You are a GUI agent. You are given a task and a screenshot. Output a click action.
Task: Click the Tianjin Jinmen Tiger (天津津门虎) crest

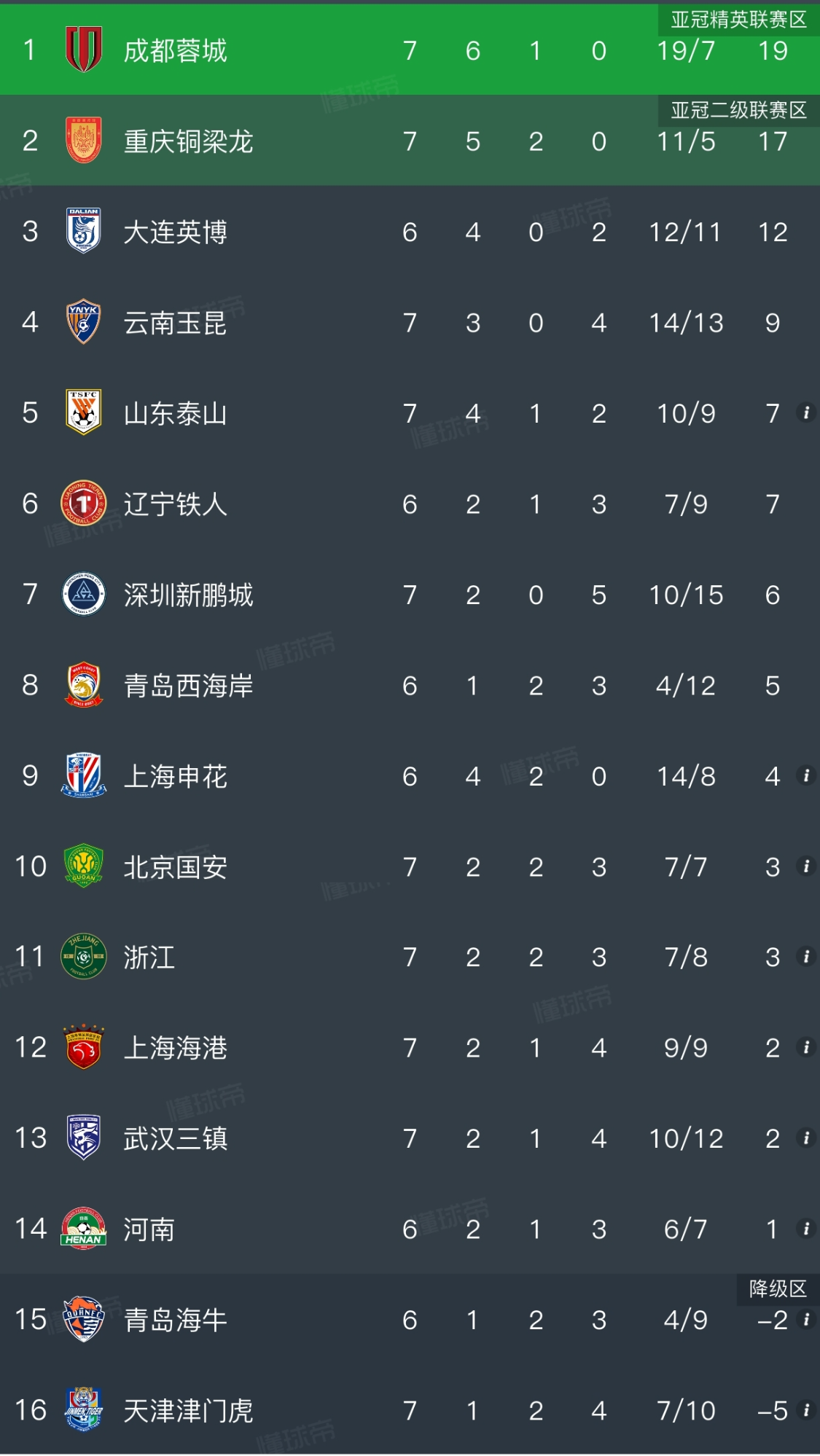(x=83, y=1410)
